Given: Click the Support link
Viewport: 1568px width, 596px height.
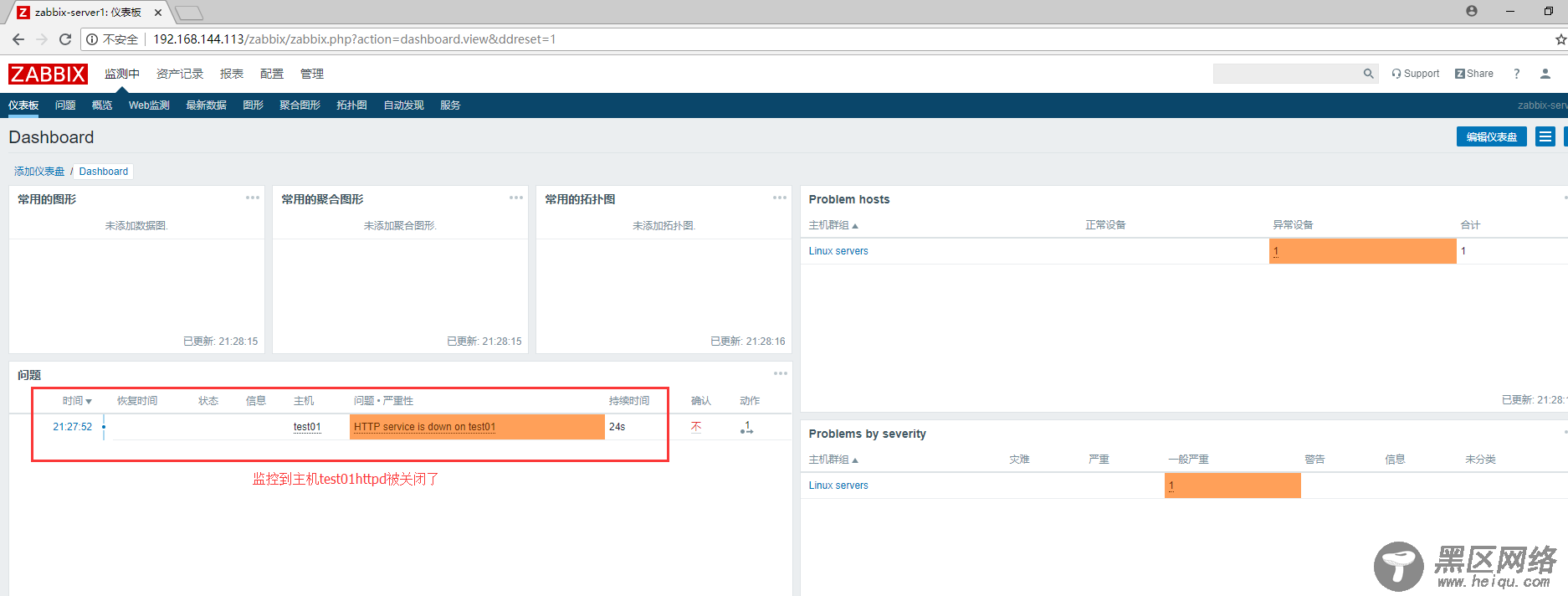Looking at the screenshot, I should point(1415,74).
